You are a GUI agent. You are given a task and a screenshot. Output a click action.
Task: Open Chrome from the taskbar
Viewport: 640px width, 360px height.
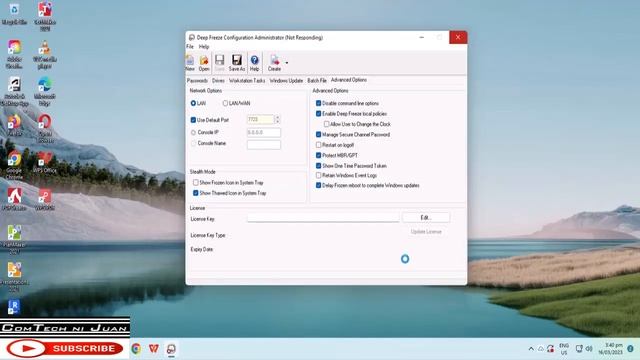136,349
